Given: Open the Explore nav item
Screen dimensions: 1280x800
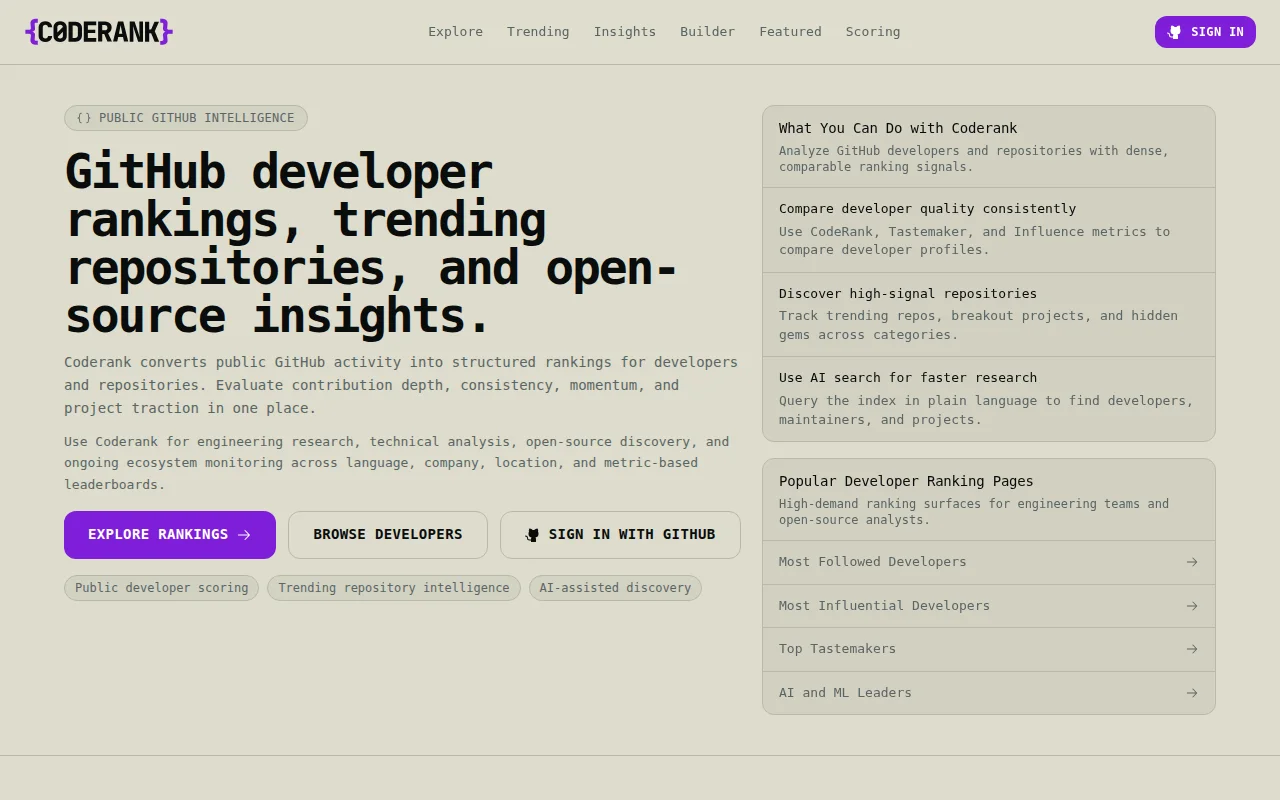Looking at the screenshot, I should [456, 32].
